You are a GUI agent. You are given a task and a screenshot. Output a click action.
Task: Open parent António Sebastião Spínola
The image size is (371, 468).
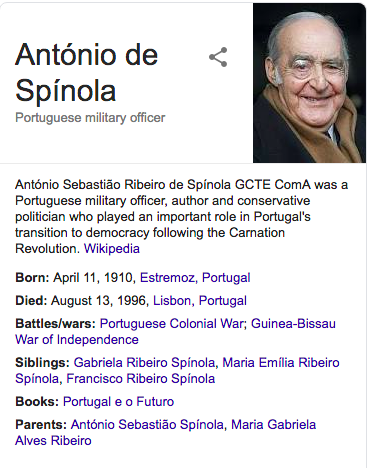(147, 425)
